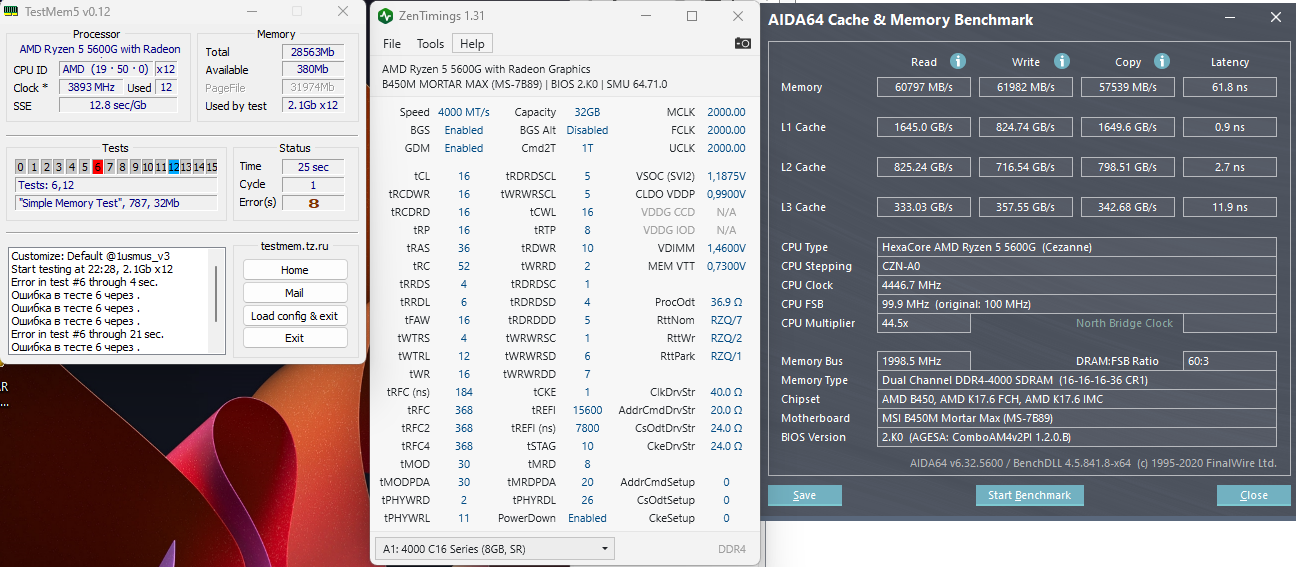Click the Used by test 2.1Gb x12 field
1296x567 pixels.
click(312, 106)
